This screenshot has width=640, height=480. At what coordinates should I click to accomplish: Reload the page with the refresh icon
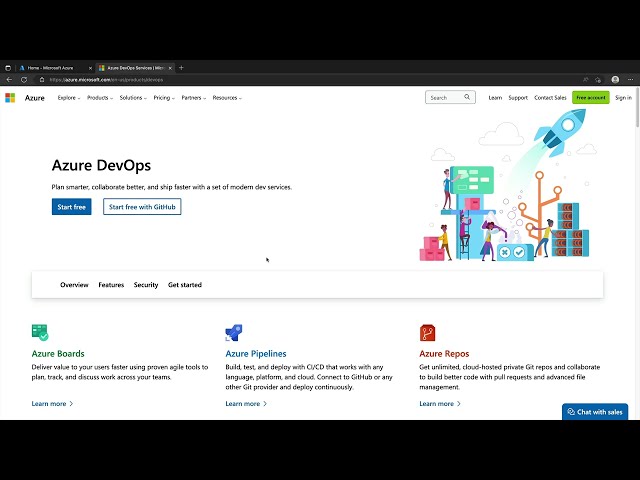[24, 80]
